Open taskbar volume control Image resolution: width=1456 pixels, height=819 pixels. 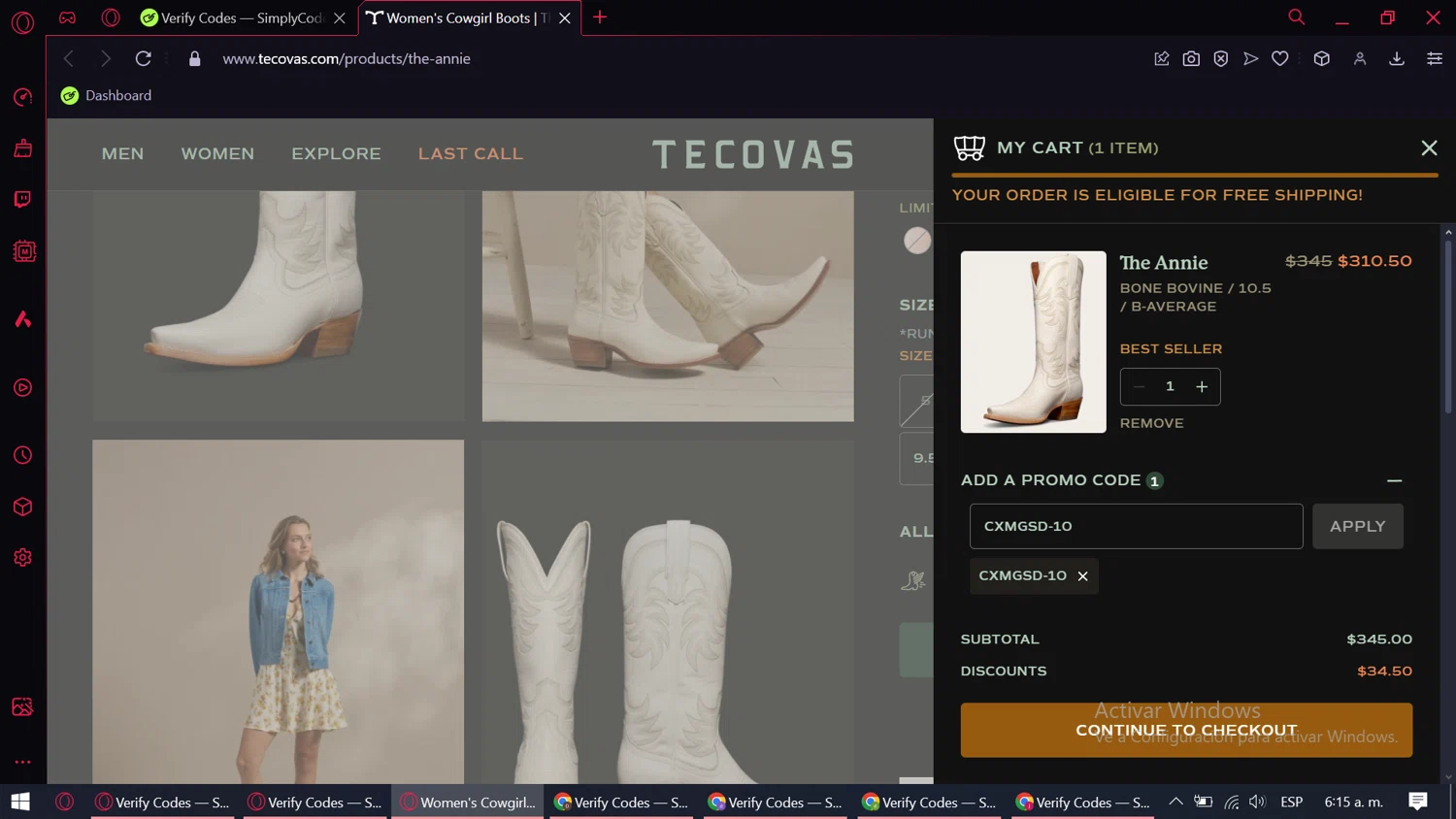coord(1257,802)
